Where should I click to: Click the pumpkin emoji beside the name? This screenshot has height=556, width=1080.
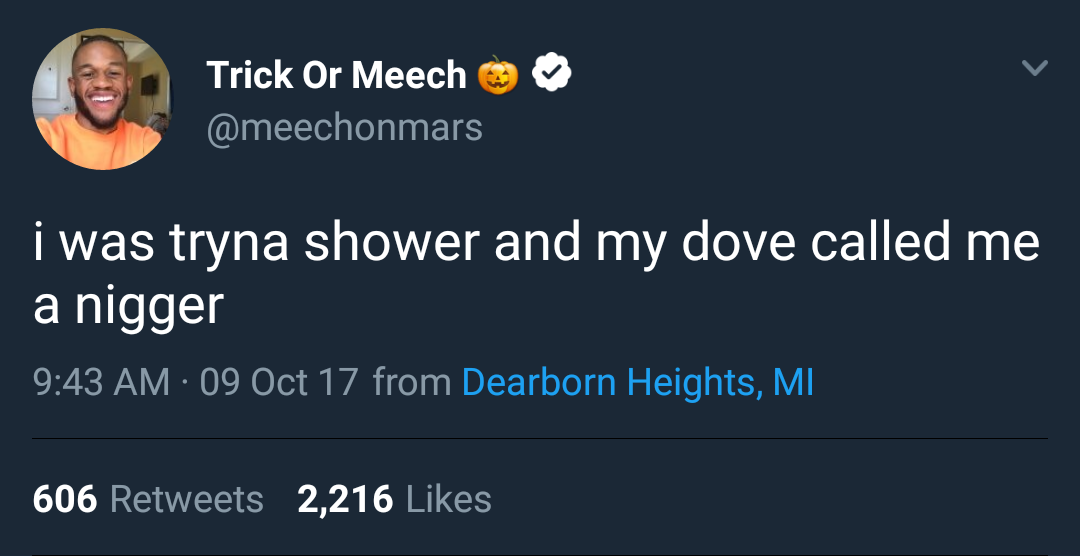coord(497,75)
